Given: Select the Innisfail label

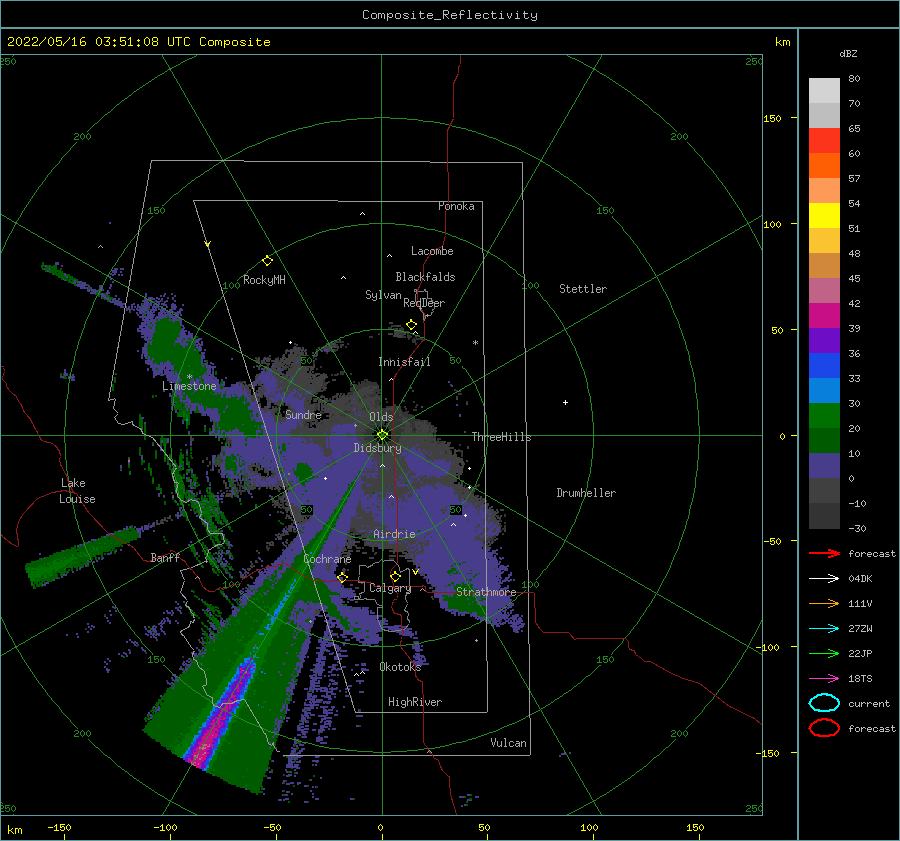Looking at the screenshot, I should (x=404, y=362).
